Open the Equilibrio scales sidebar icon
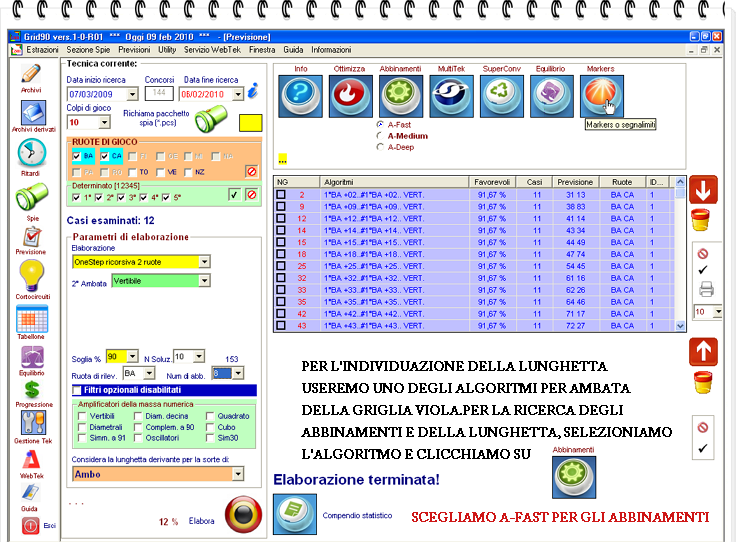736x542 pixels. 32,358
